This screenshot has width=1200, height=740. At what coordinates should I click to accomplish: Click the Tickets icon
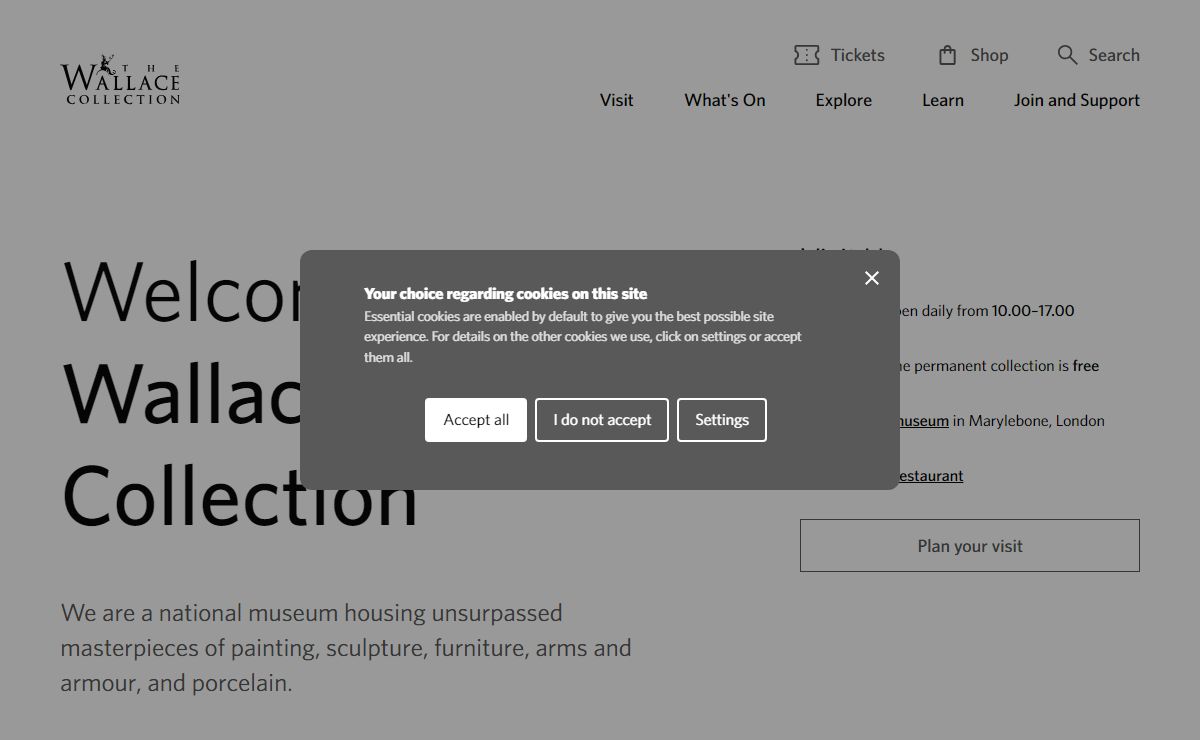click(x=807, y=55)
